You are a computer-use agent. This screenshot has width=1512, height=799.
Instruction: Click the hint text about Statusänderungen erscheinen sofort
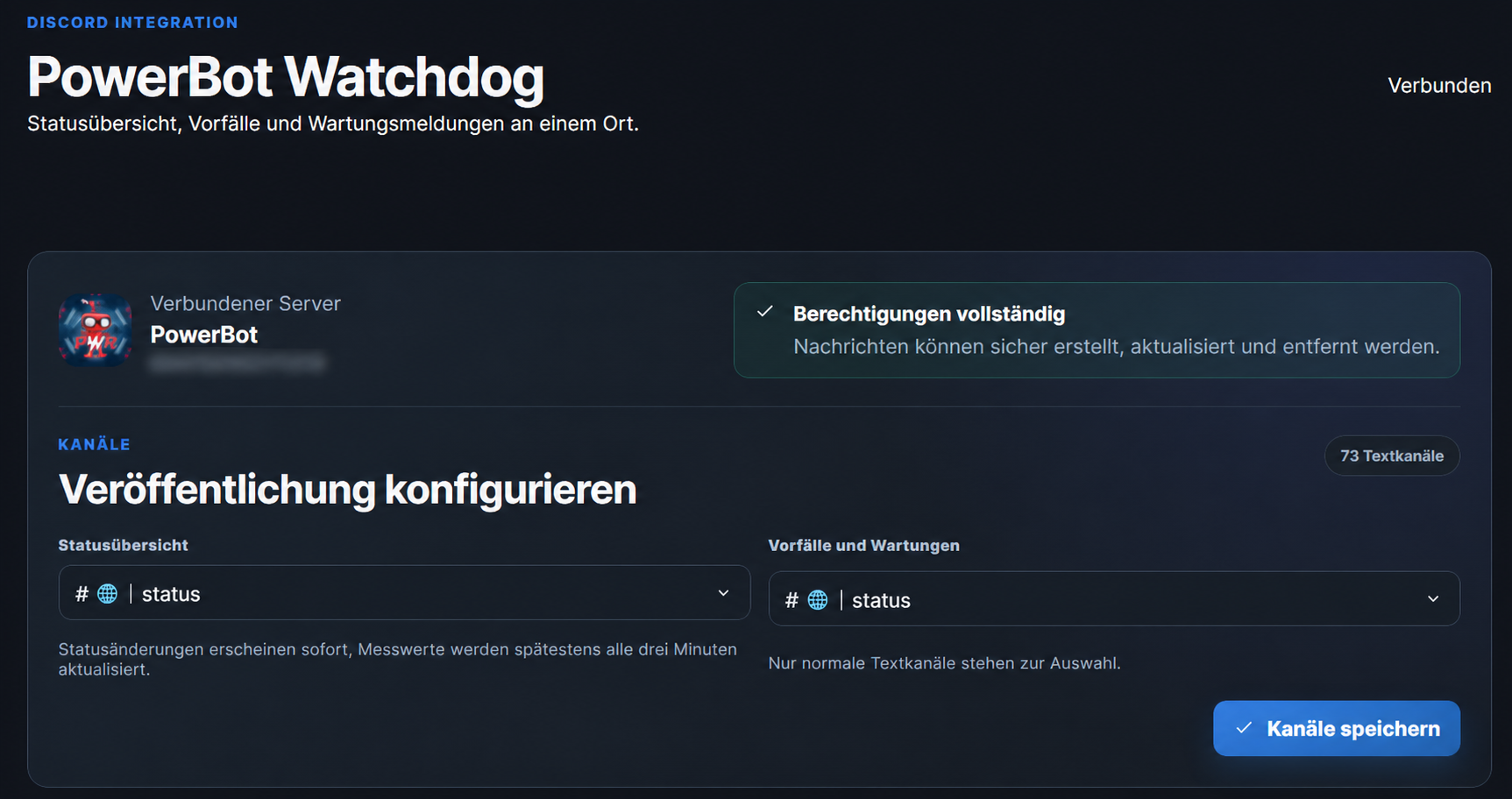(398, 659)
